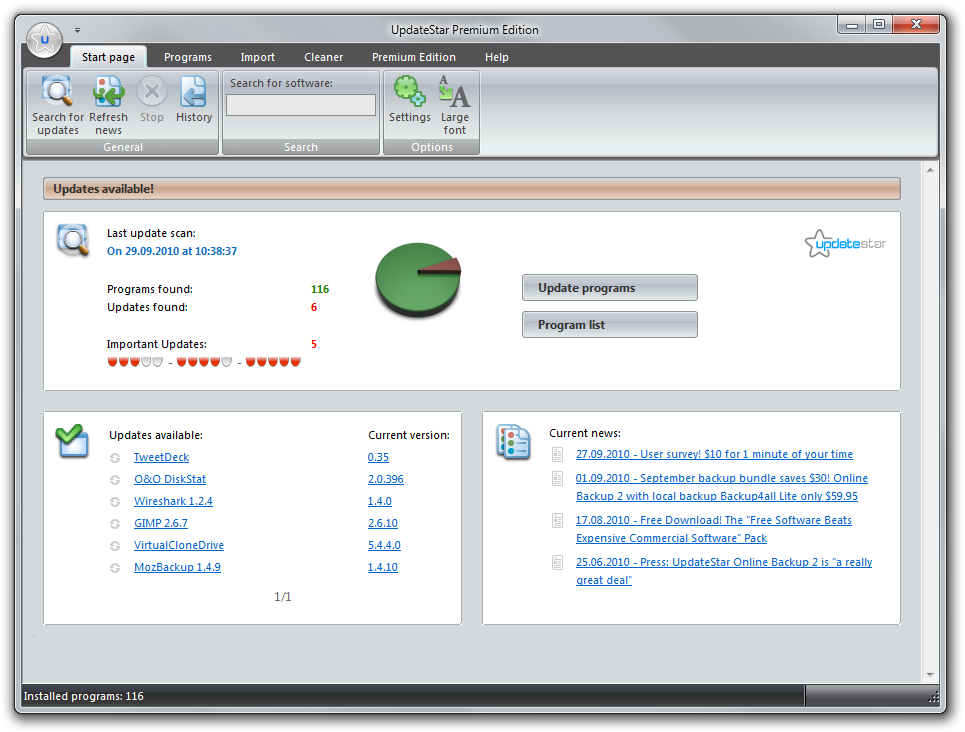Click the Refresh news icon

[x=108, y=92]
